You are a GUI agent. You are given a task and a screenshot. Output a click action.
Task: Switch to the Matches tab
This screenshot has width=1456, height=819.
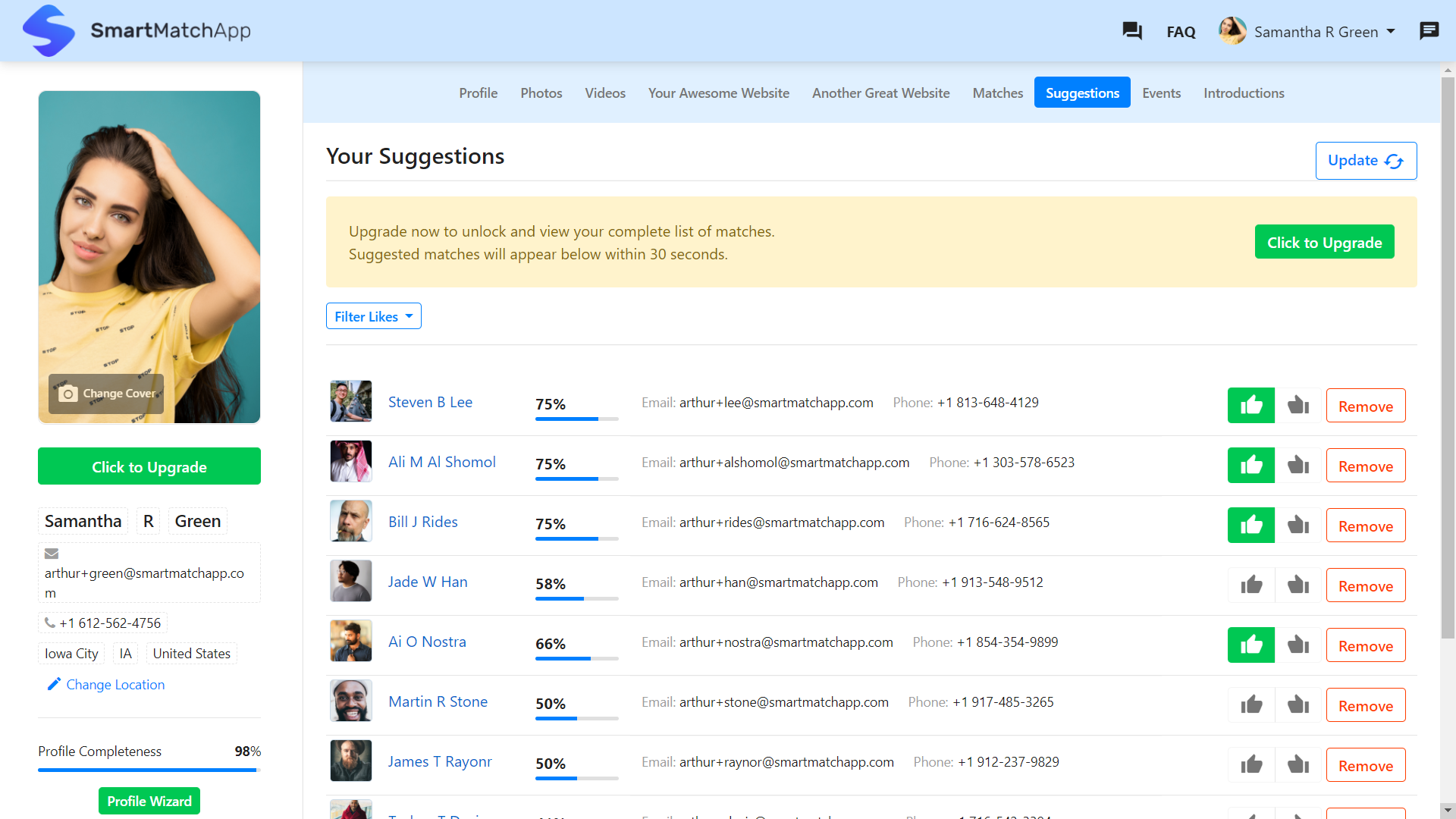coord(997,93)
